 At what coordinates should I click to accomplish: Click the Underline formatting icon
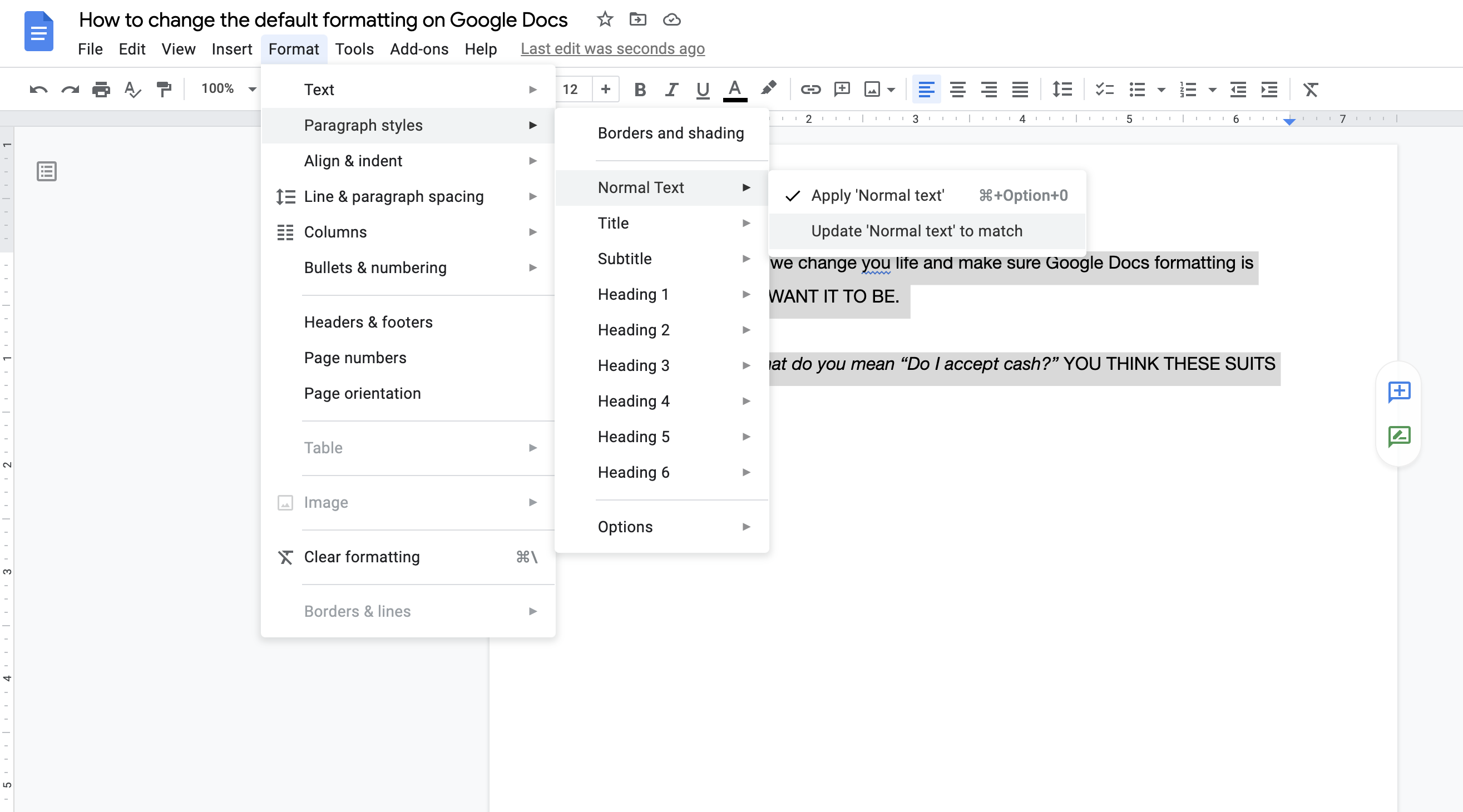click(x=702, y=89)
